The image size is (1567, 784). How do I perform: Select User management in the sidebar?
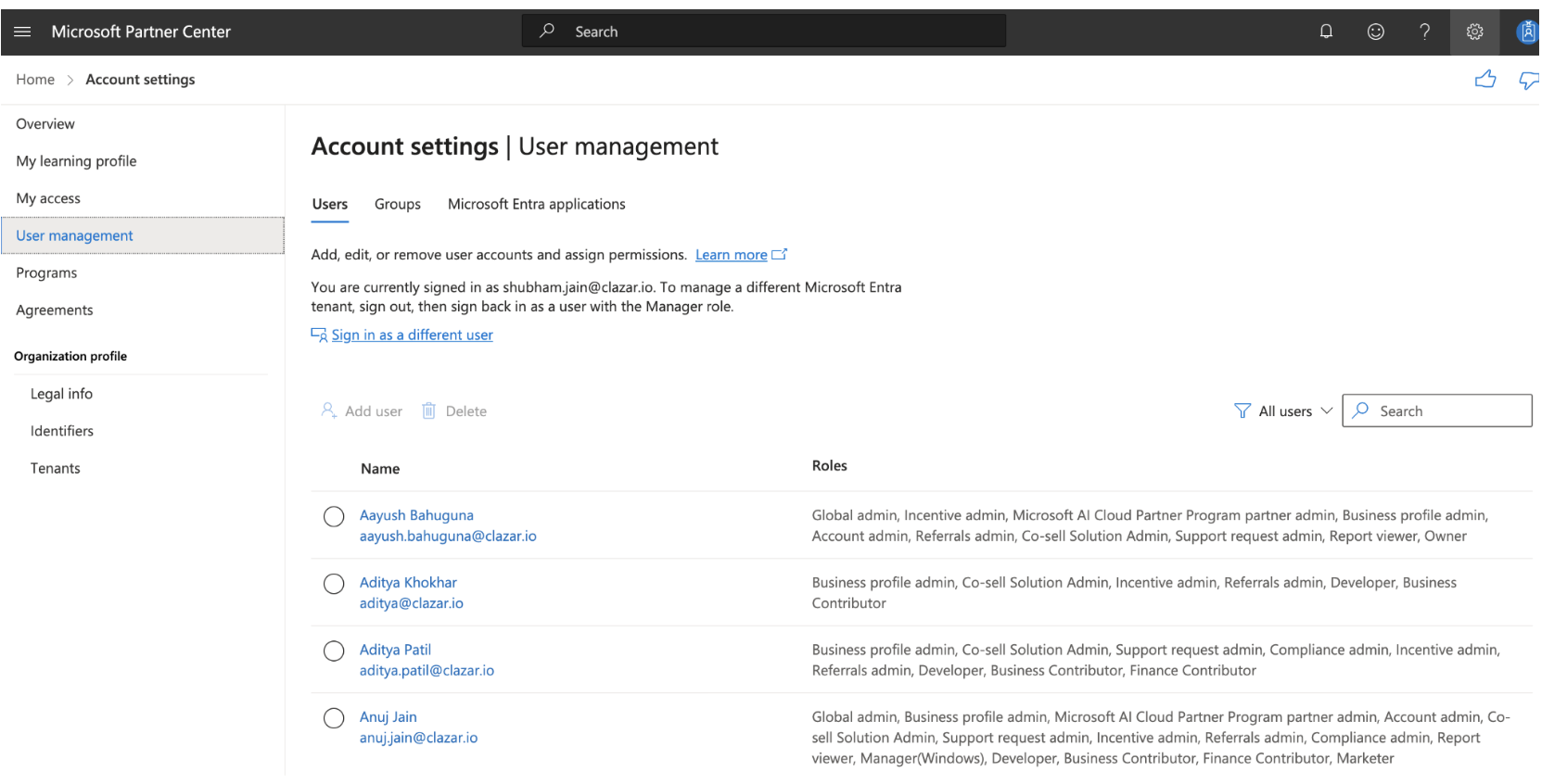(x=143, y=235)
